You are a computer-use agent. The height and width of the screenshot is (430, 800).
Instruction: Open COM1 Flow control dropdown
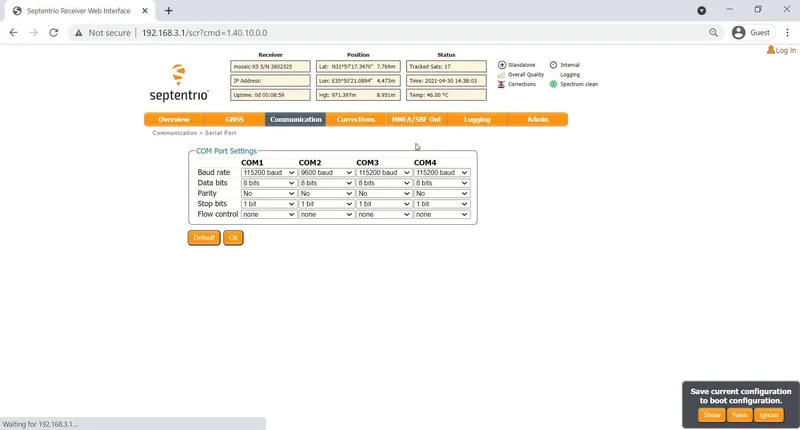coord(268,214)
